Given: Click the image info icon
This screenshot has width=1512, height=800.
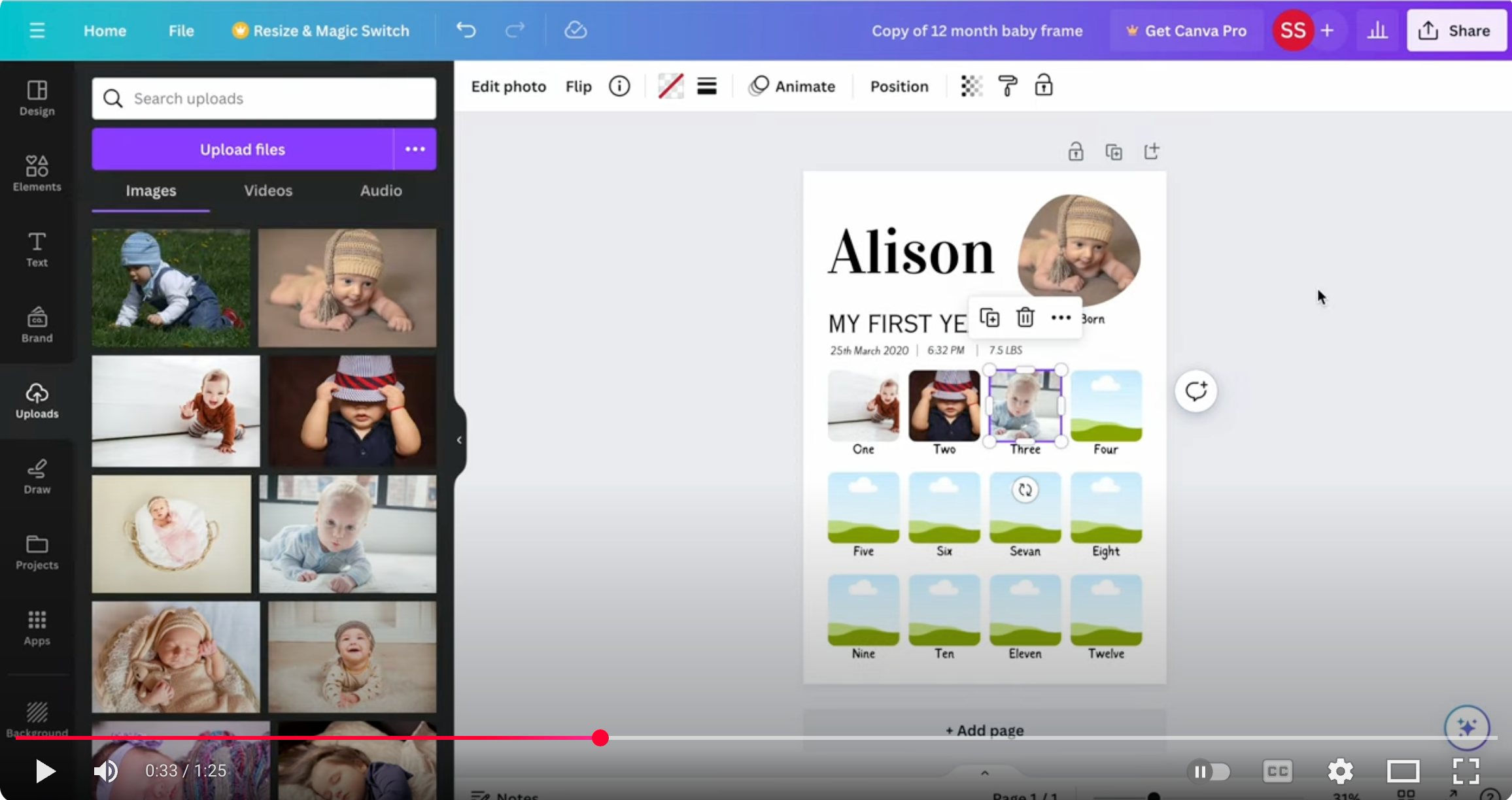Looking at the screenshot, I should (x=619, y=86).
